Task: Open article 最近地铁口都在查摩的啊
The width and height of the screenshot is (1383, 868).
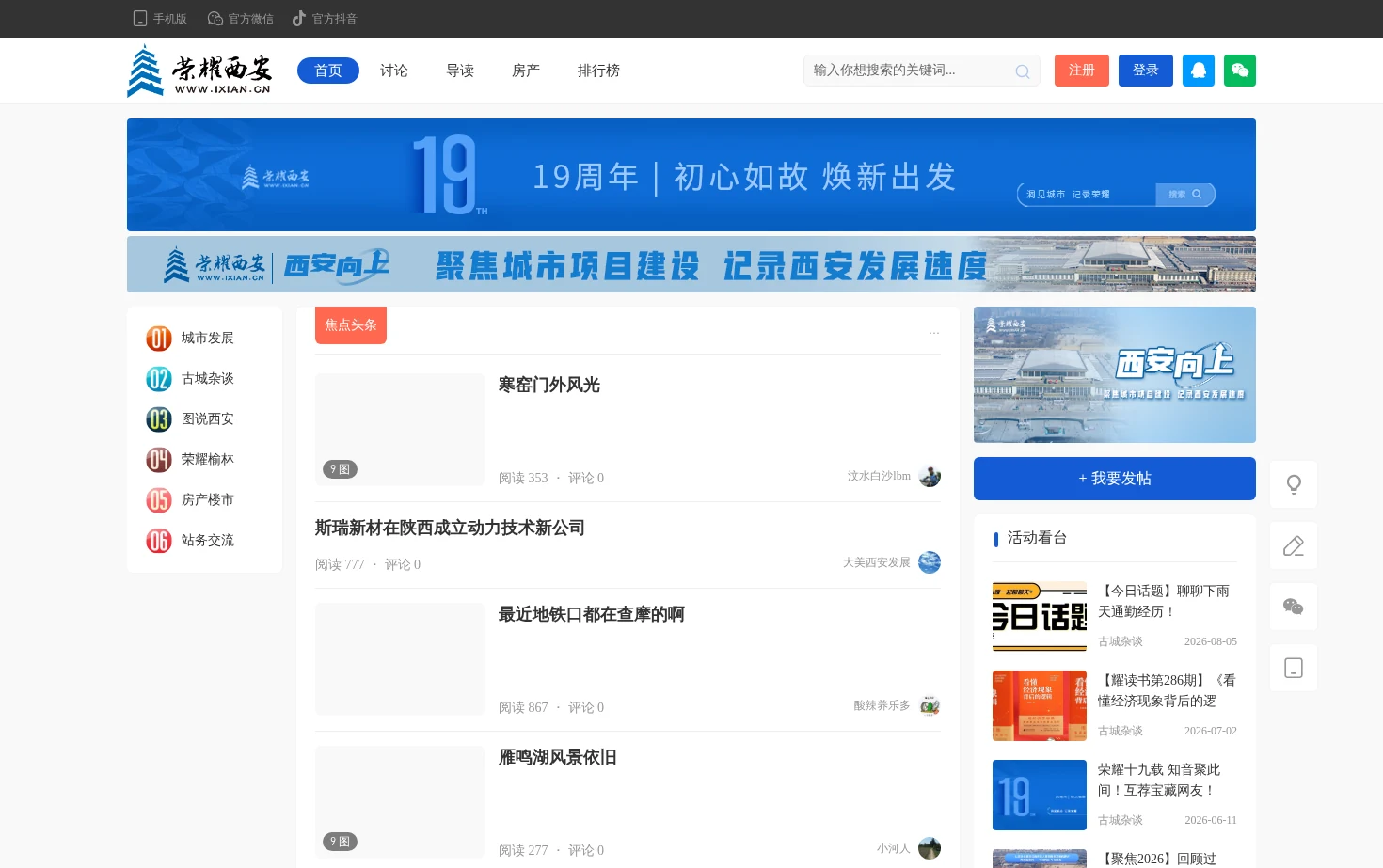Action: [x=592, y=614]
